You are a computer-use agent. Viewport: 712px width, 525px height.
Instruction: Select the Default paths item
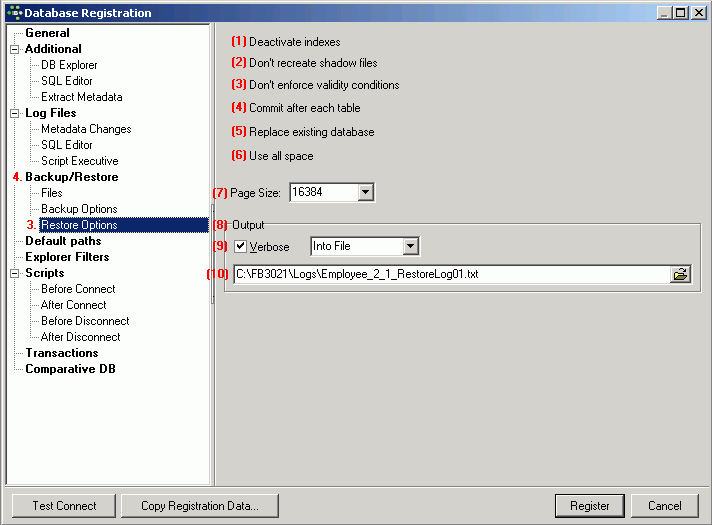pyautogui.click(x=63, y=241)
